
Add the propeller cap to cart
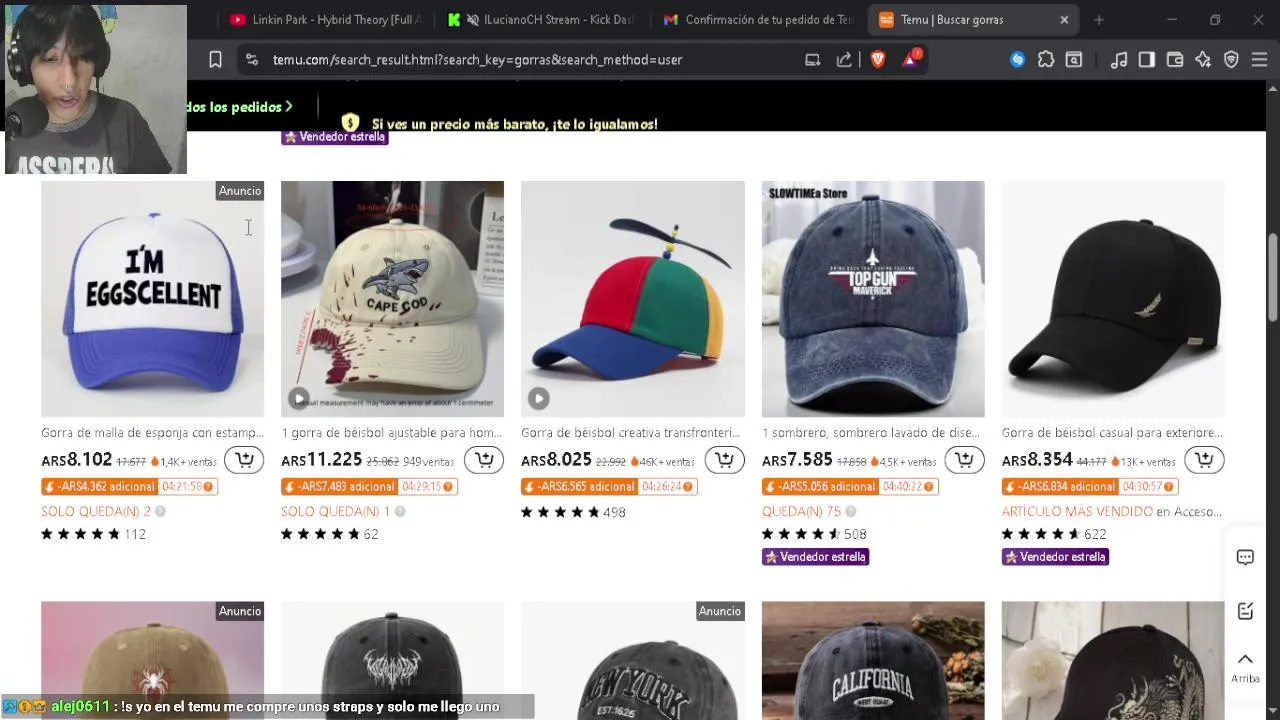[724, 460]
